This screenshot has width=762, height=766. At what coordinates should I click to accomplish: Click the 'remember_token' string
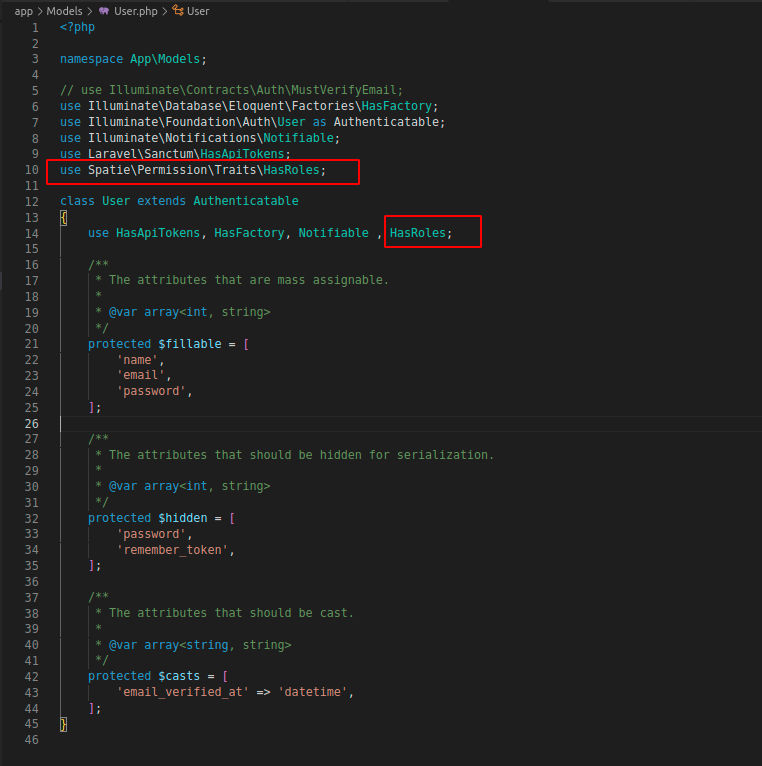(172, 550)
